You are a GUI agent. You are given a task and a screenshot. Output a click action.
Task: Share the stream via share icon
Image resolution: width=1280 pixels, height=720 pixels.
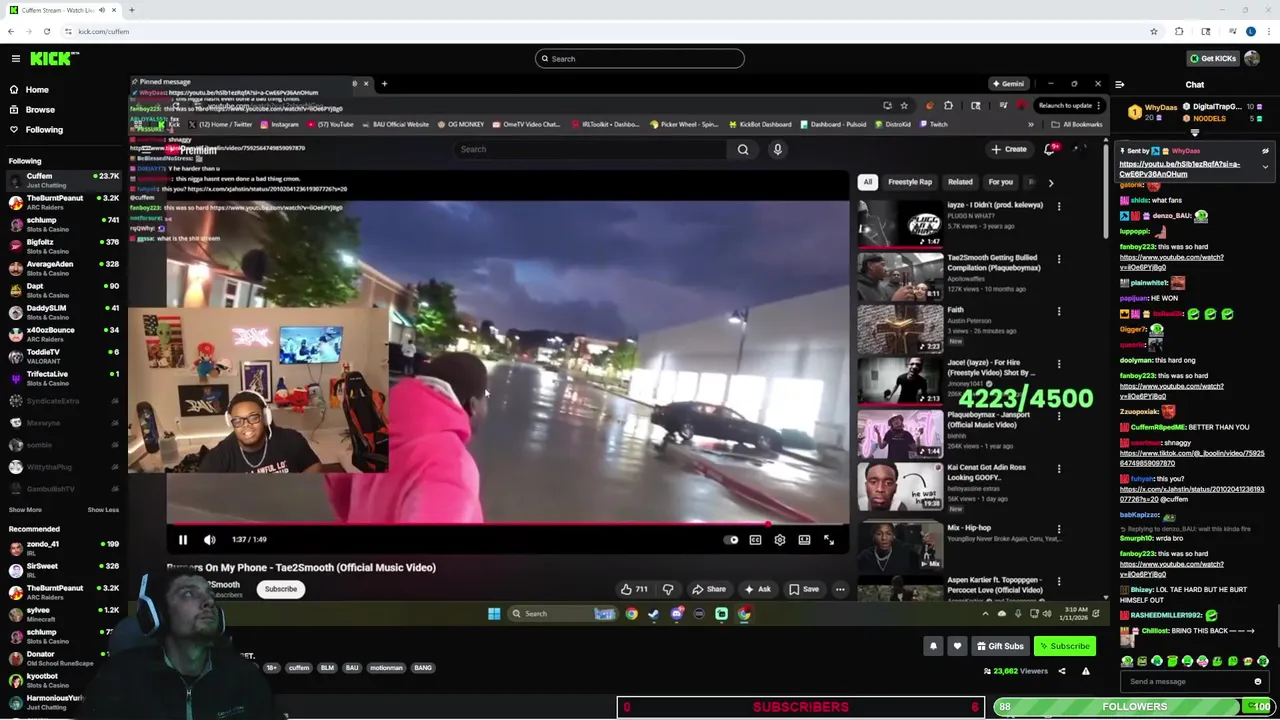pyautogui.click(x=1062, y=671)
